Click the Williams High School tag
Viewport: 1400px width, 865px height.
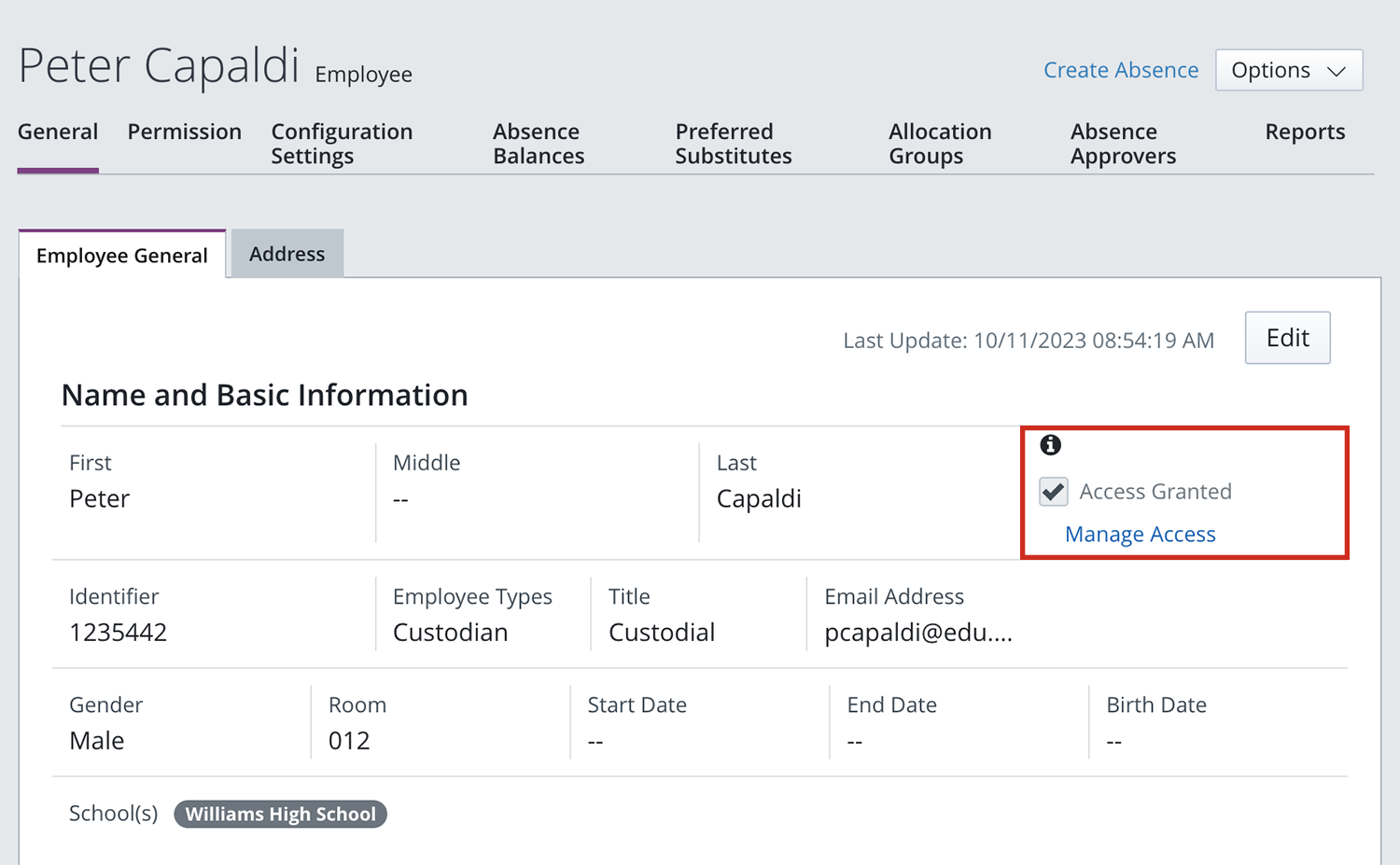(280, 815)
